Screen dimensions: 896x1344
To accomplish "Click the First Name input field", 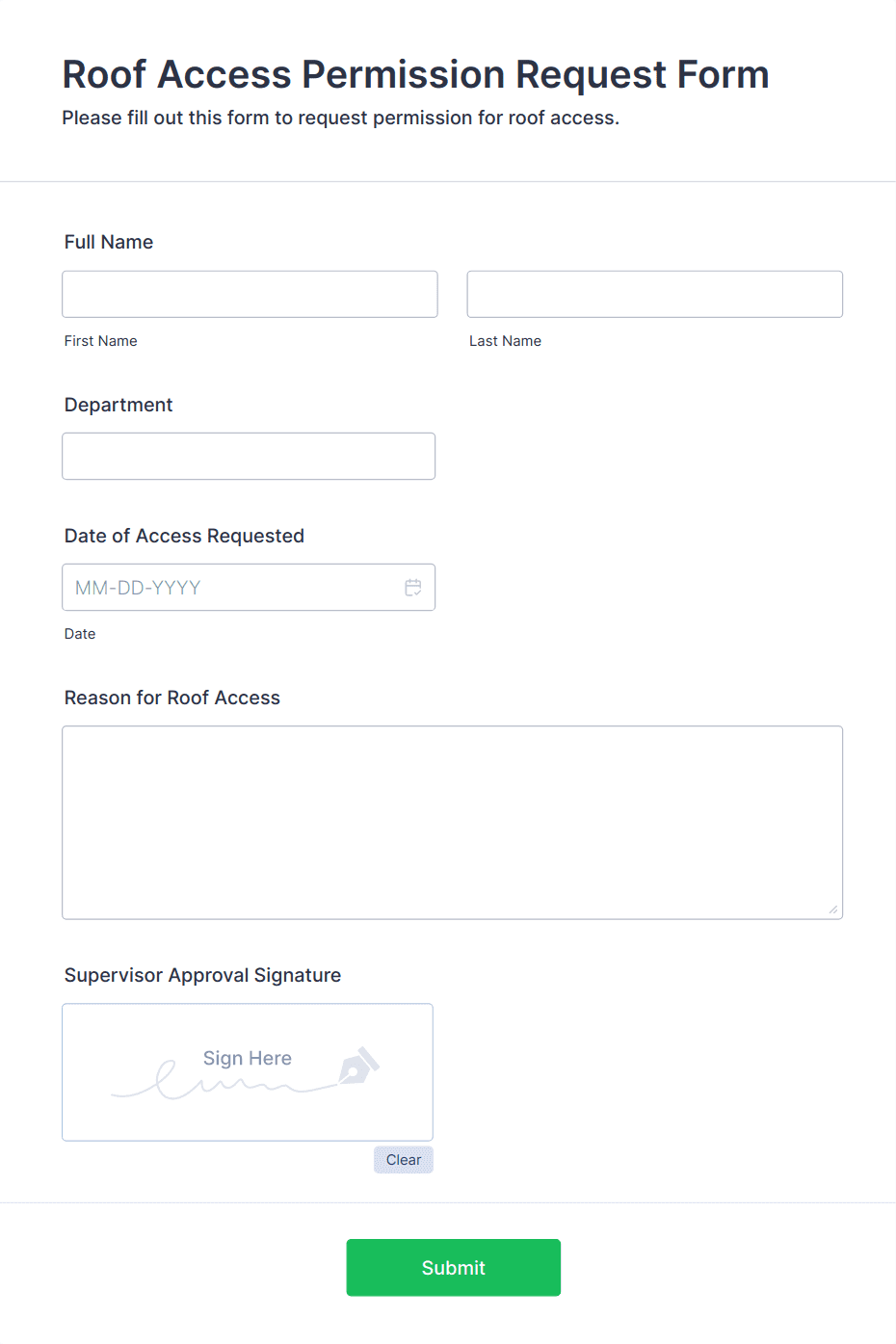I will pos(249,294).
